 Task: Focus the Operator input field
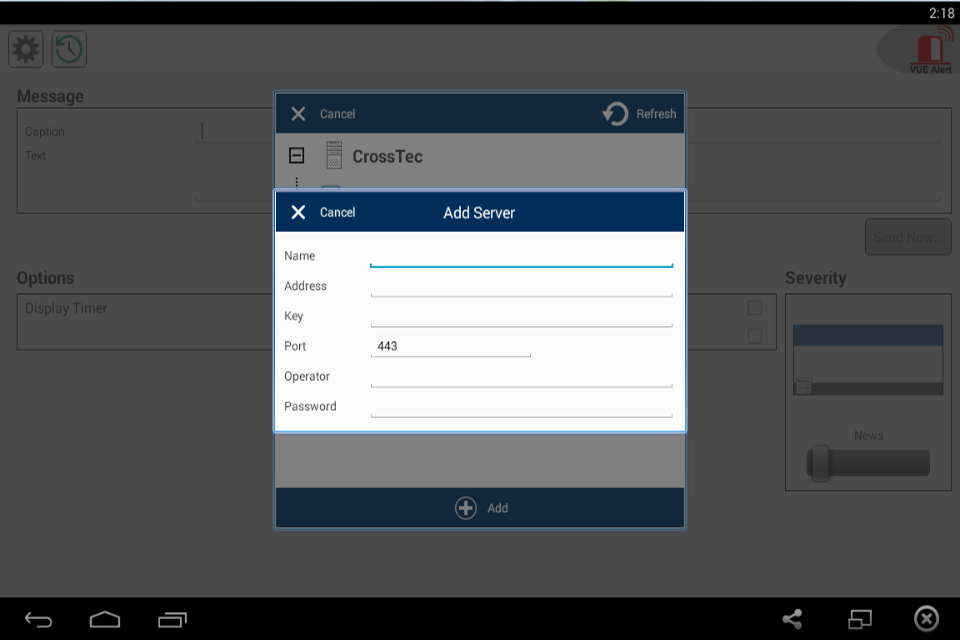pyautogui.click(x=522, y=376)
